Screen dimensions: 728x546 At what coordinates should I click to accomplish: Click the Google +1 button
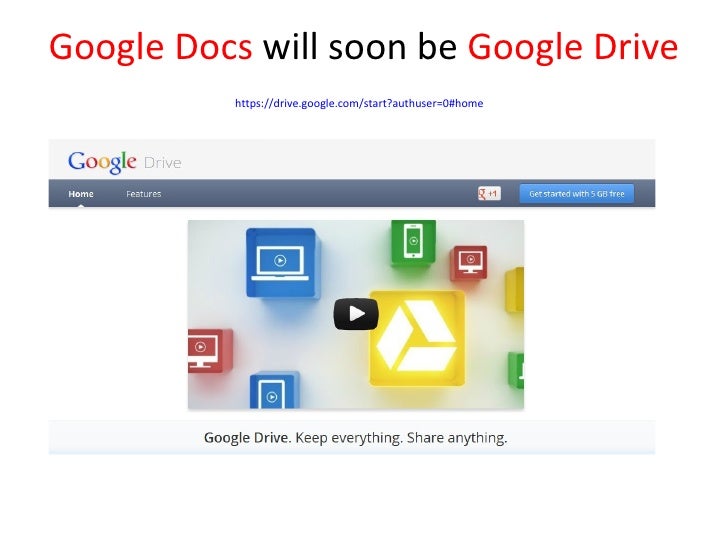[489, 193]
